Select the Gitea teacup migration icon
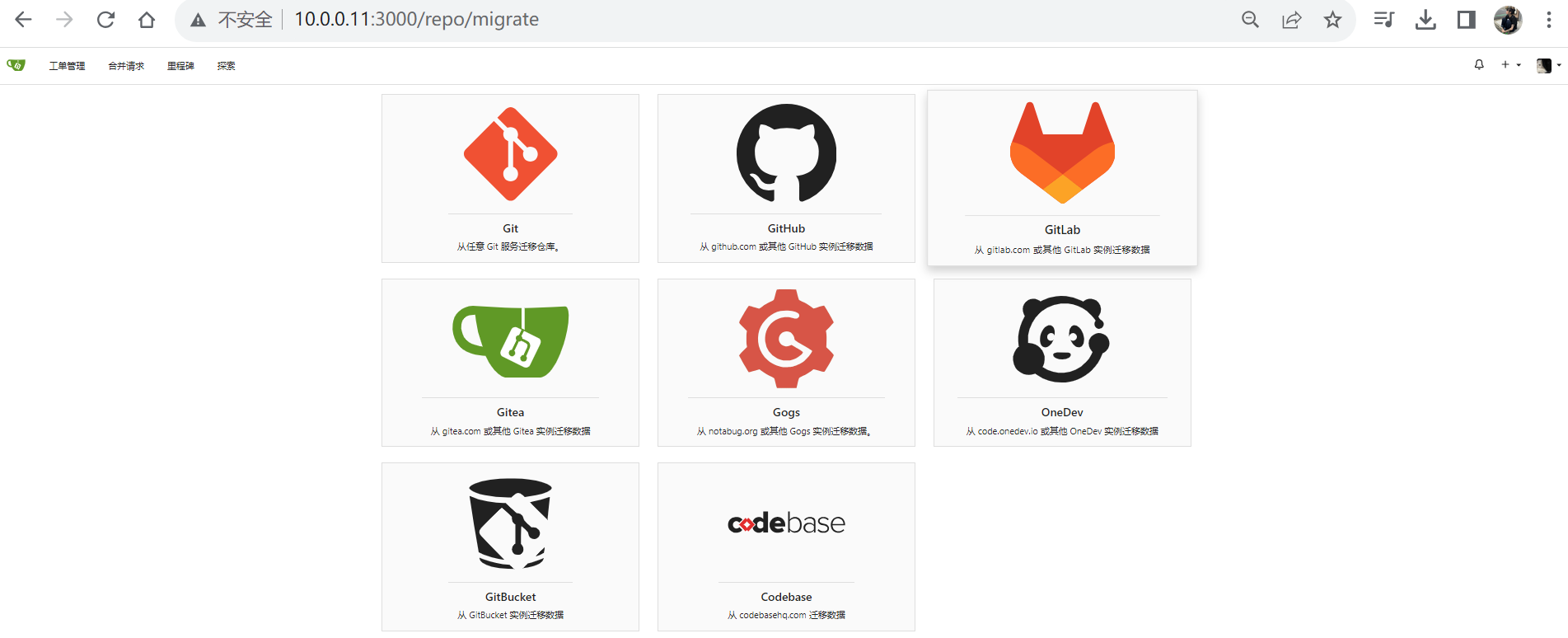 [510, 341]
